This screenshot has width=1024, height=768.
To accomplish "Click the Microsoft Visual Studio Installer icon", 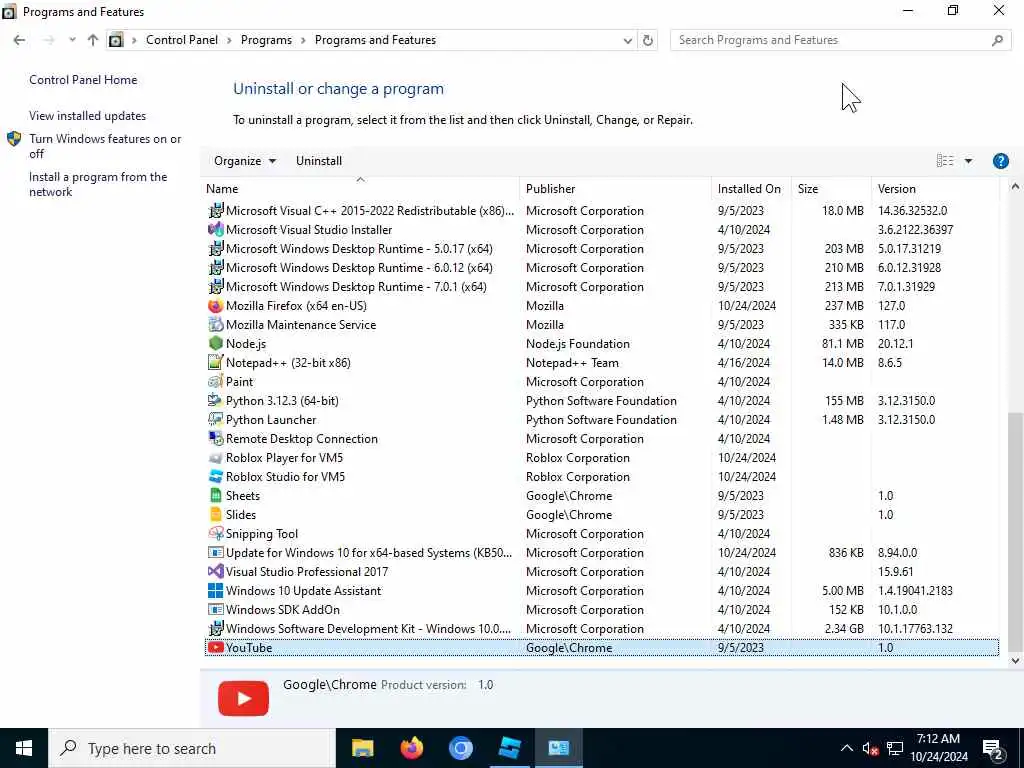I will click(215, 230).
